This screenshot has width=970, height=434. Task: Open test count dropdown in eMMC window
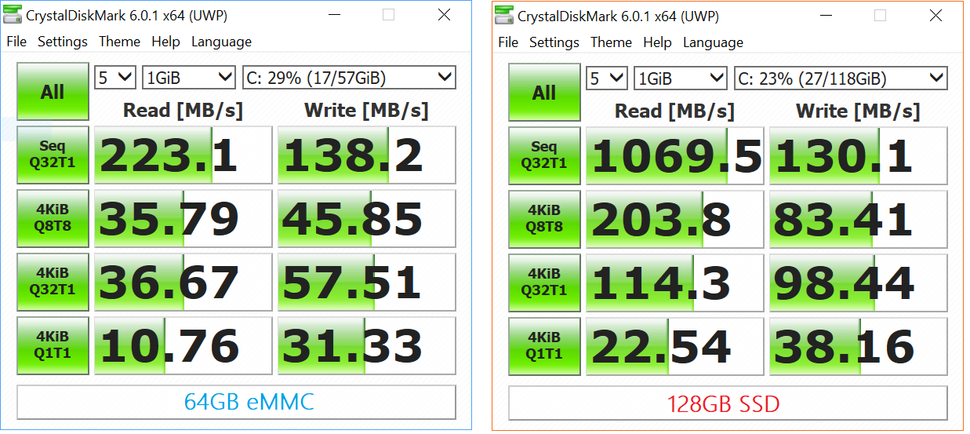115,77
